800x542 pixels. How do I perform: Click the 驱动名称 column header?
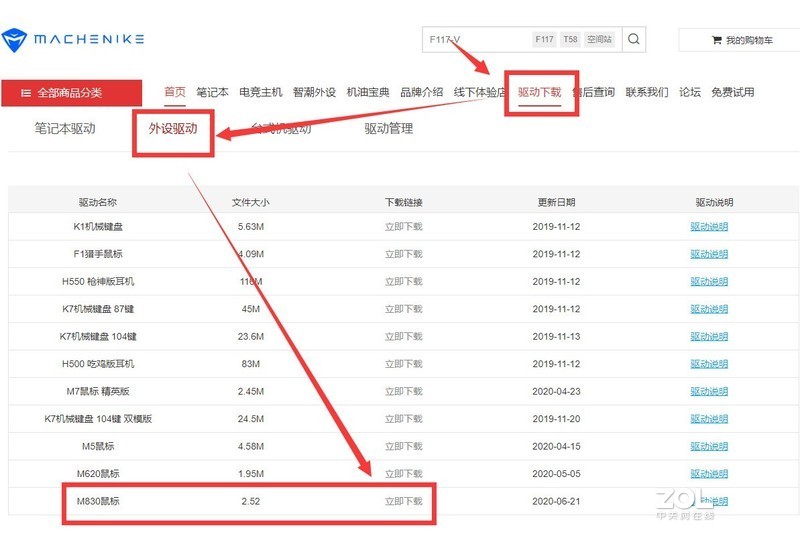[x=98, y=203]
